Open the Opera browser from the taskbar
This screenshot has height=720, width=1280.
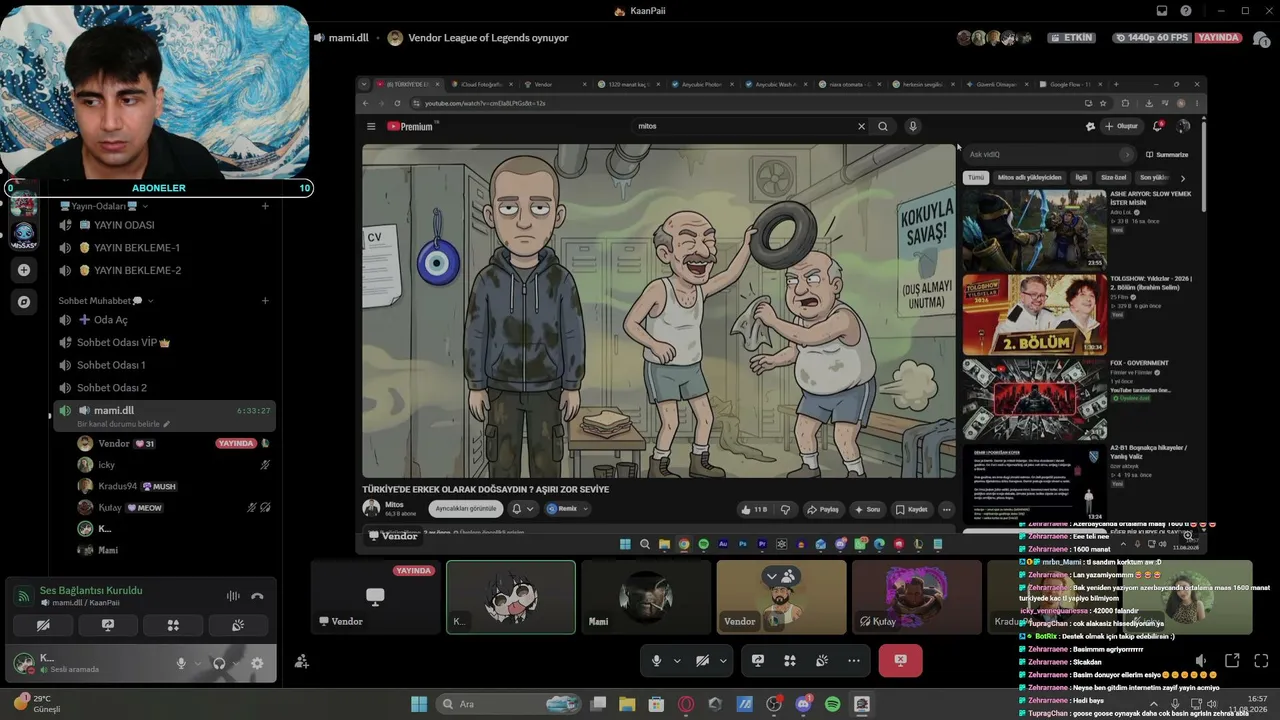(686, 704)
